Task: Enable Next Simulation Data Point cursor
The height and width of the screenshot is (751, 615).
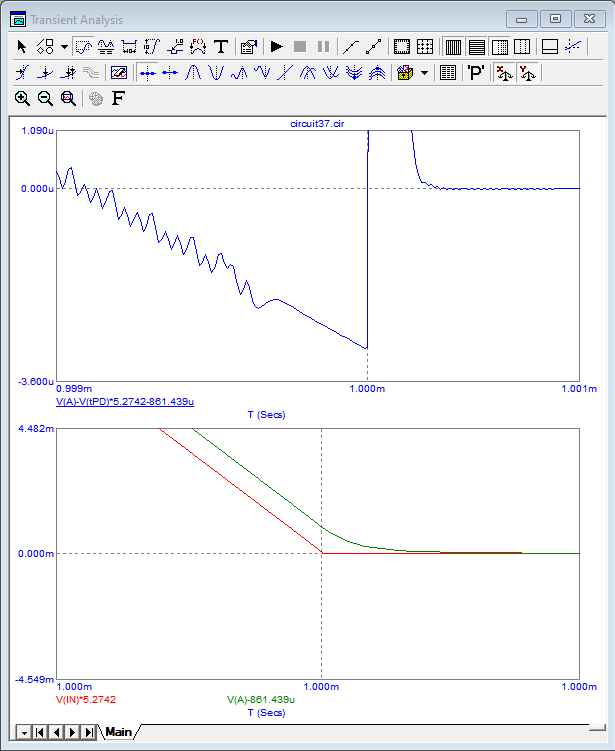Action: point(147,73)
